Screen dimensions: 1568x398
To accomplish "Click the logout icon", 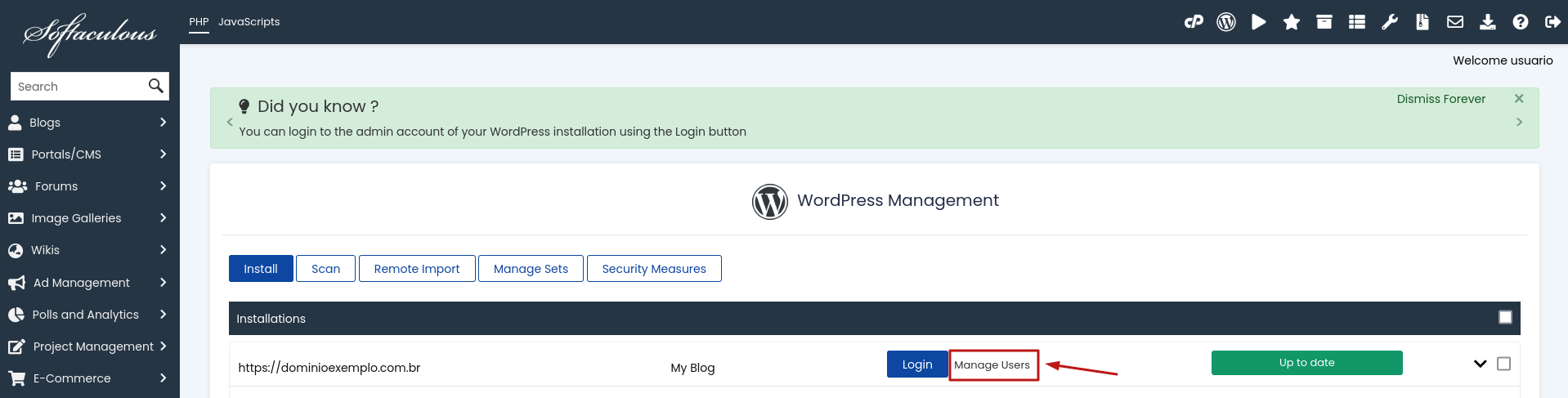I will [x=1553, y=22].
